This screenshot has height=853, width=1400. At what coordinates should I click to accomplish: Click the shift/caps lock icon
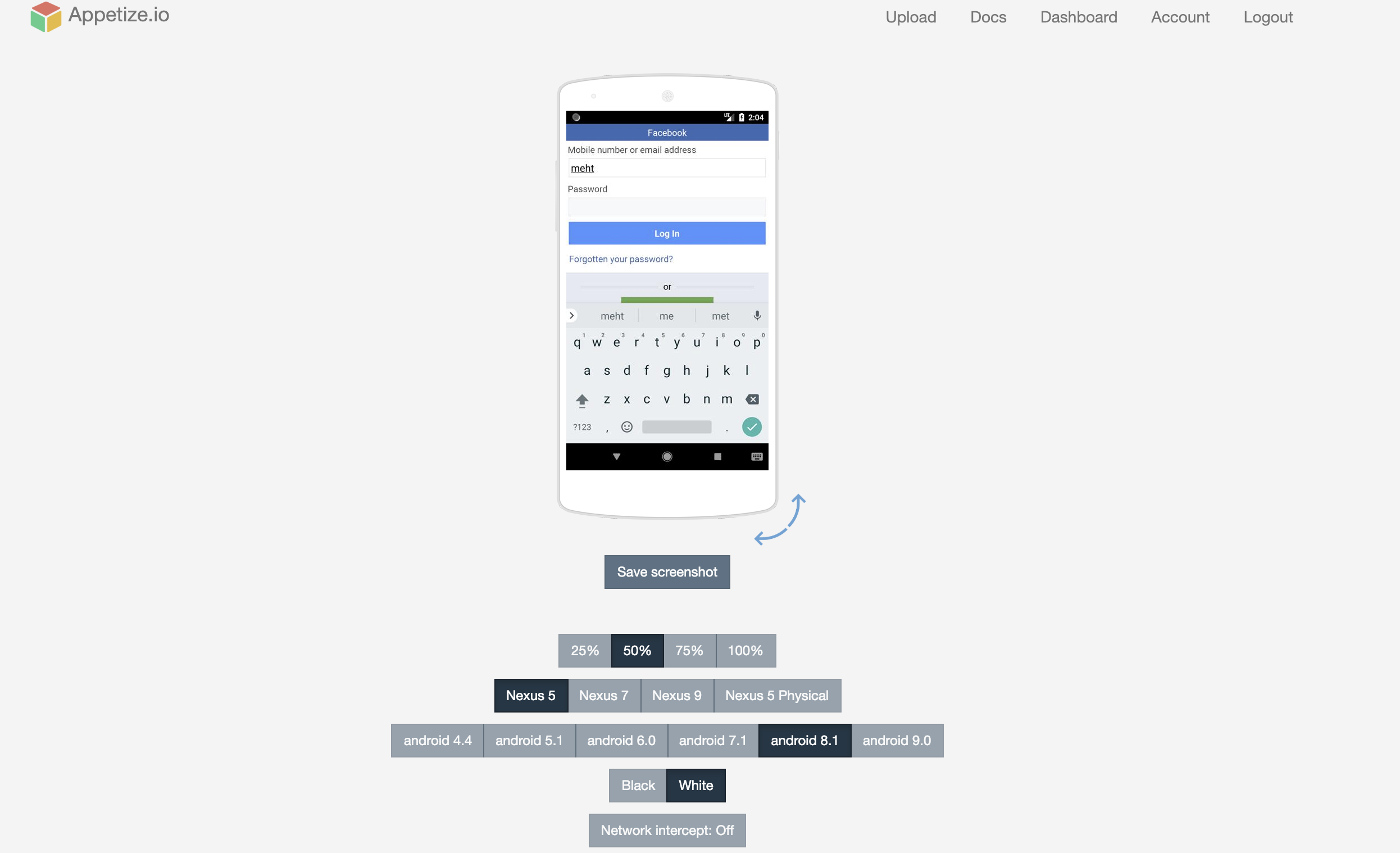(x=580, y=397)
